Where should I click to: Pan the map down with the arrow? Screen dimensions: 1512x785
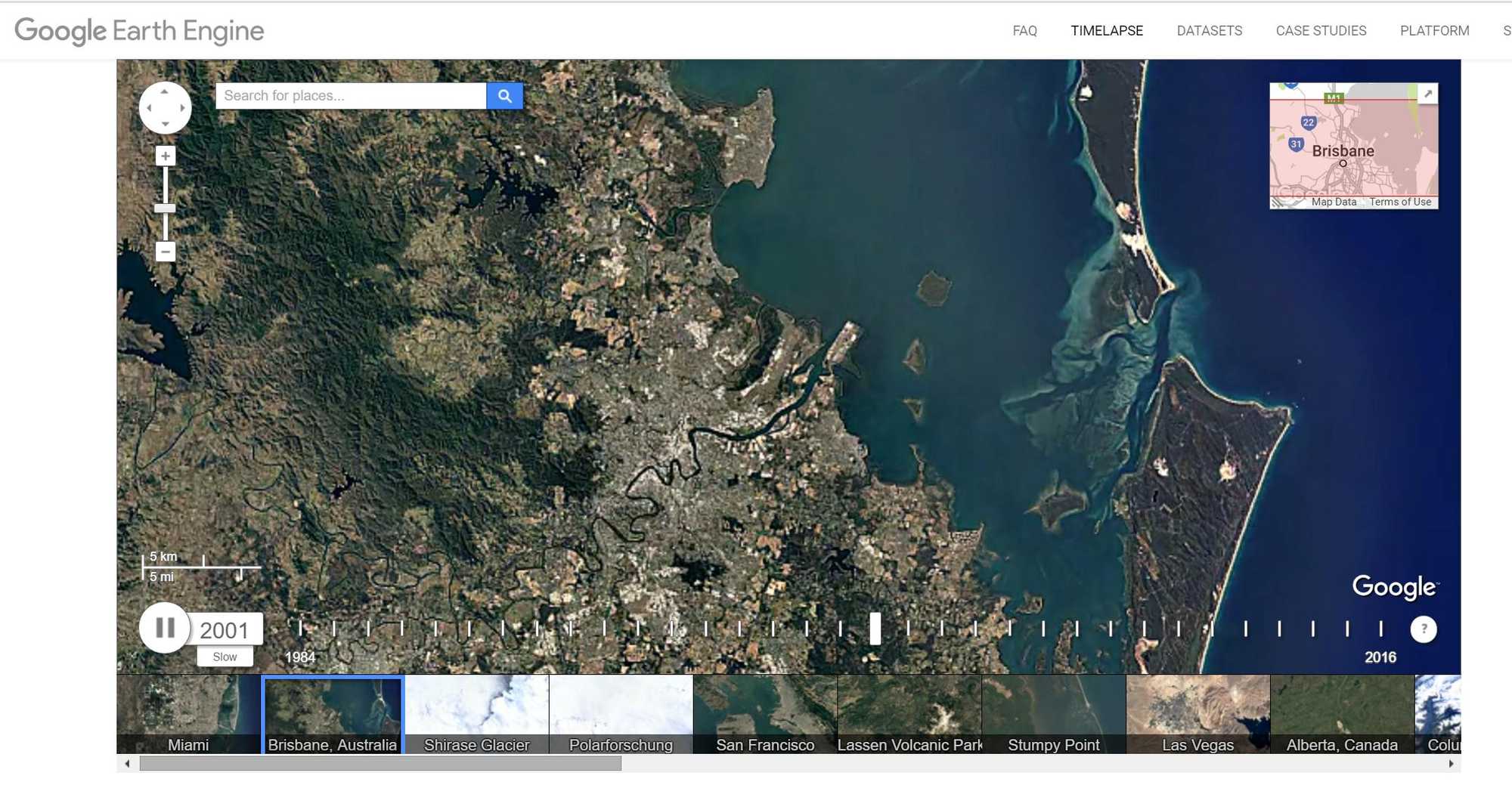tap(165, 124)
